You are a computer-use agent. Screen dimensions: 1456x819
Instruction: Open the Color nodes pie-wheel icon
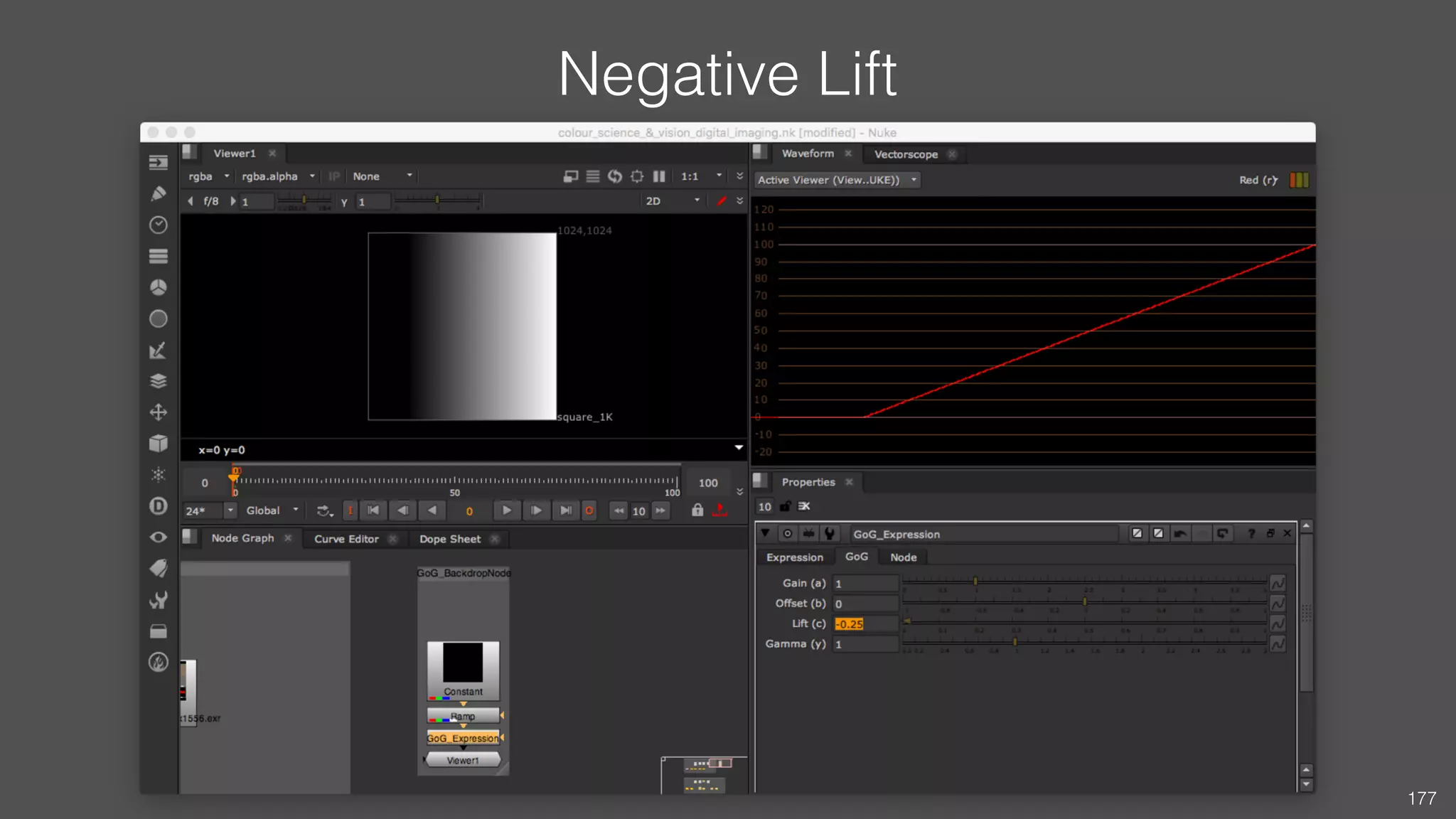pos(158,287)
